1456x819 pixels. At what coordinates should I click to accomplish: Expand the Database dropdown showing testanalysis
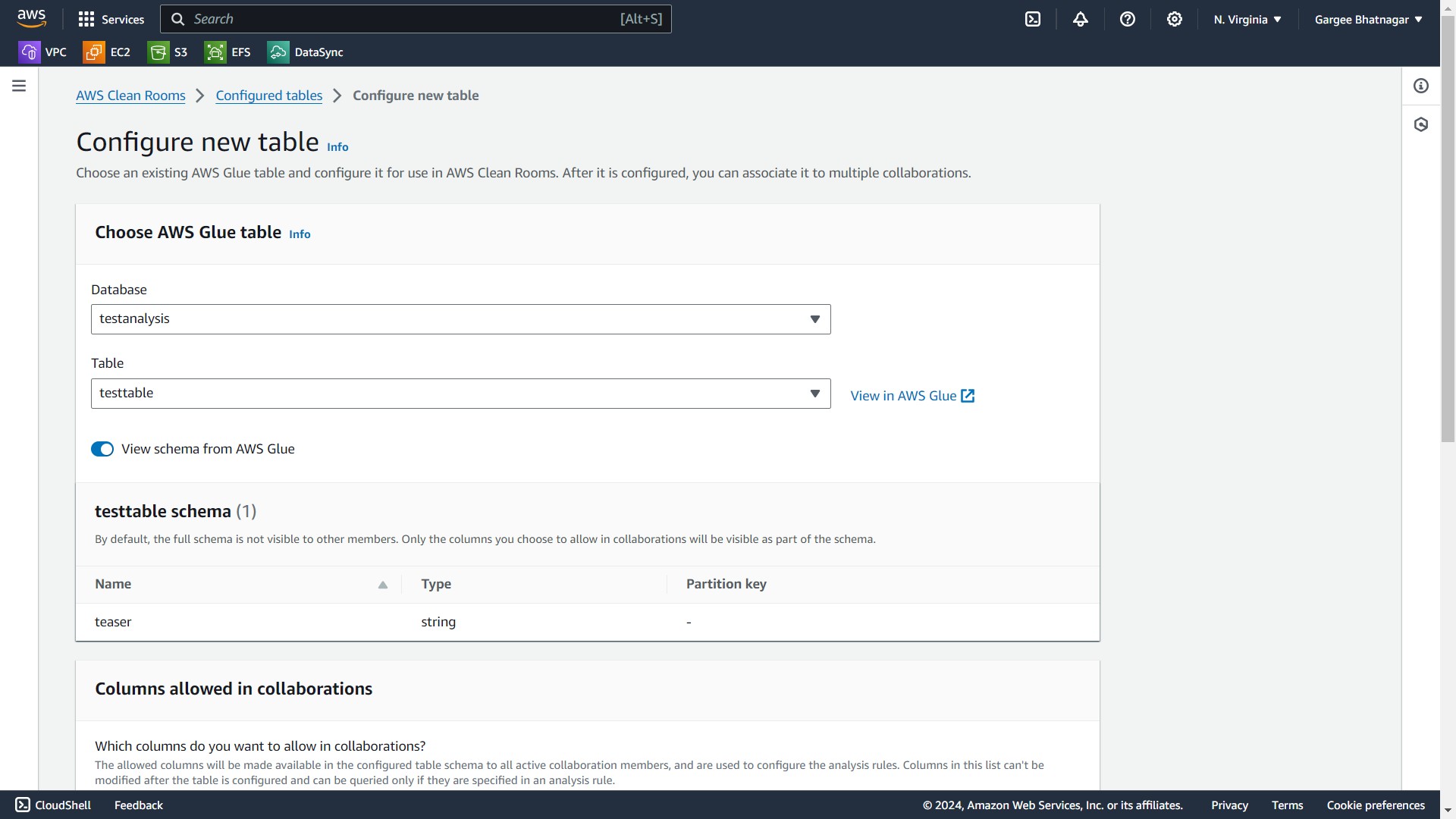(460, 319)
